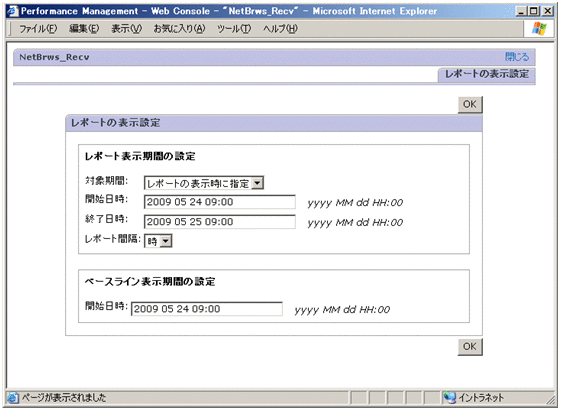Screen dimensions: 561x412
Task: Maximize the Internet Explorer window
Action: tap(533, 11)
